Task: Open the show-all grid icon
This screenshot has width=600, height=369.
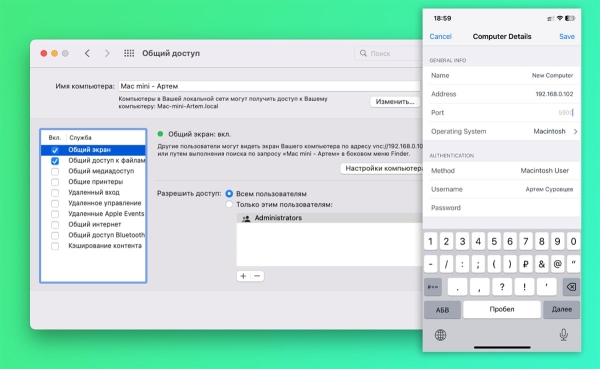Action: tap(129, 53)
